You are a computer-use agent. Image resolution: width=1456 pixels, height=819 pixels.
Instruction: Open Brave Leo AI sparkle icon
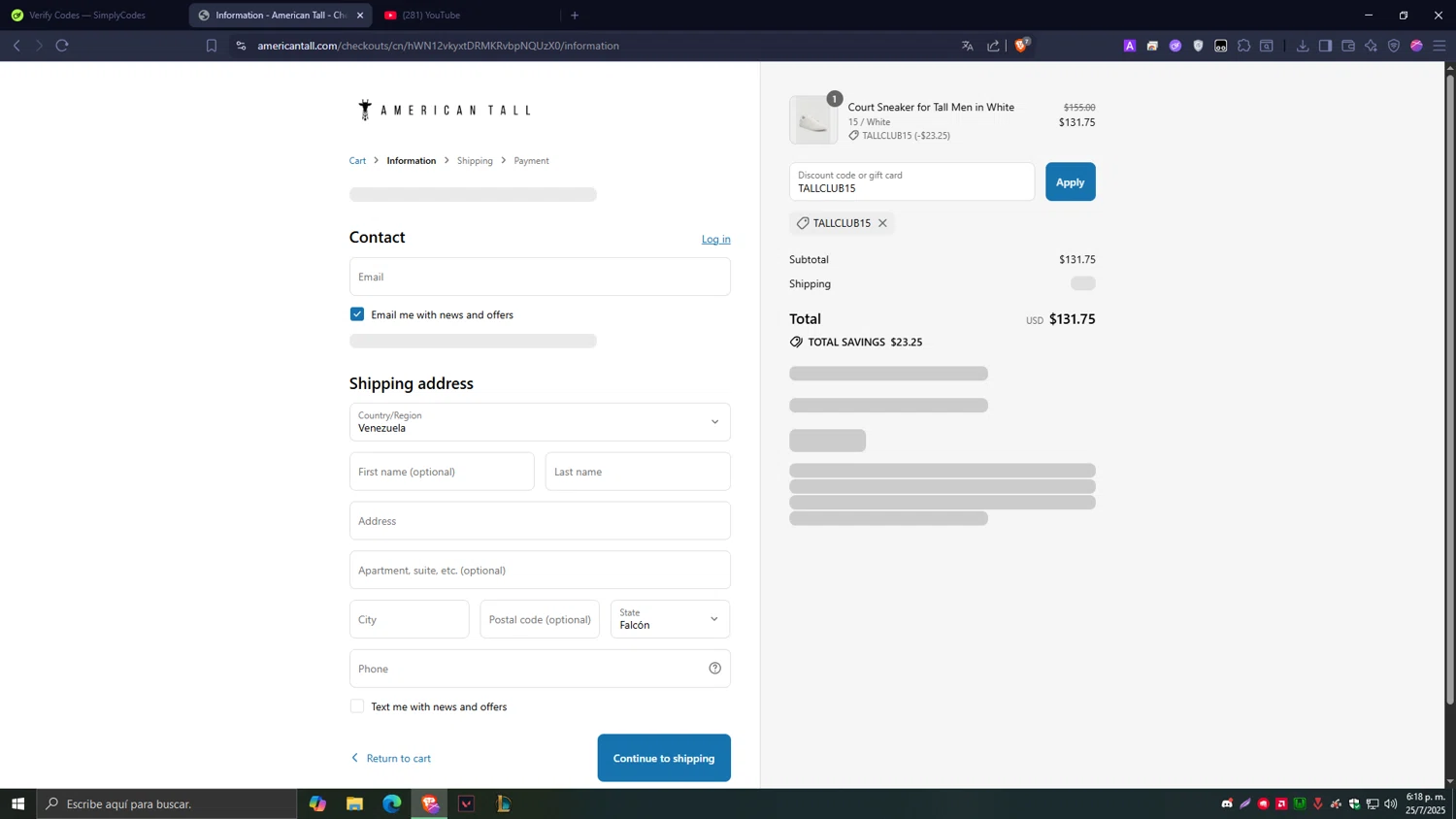click(1371, 46)
